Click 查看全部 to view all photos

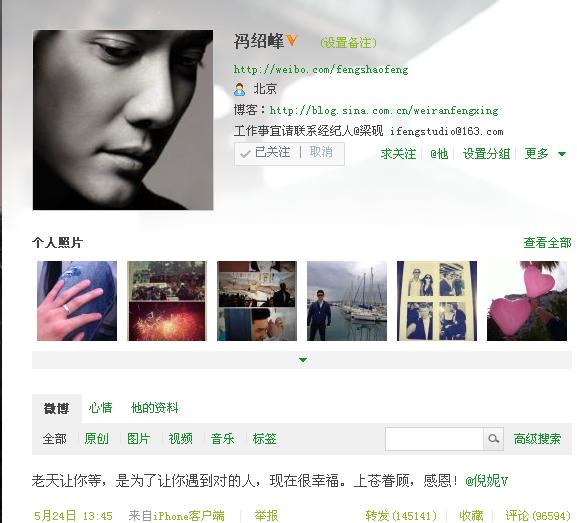(548, 243)
